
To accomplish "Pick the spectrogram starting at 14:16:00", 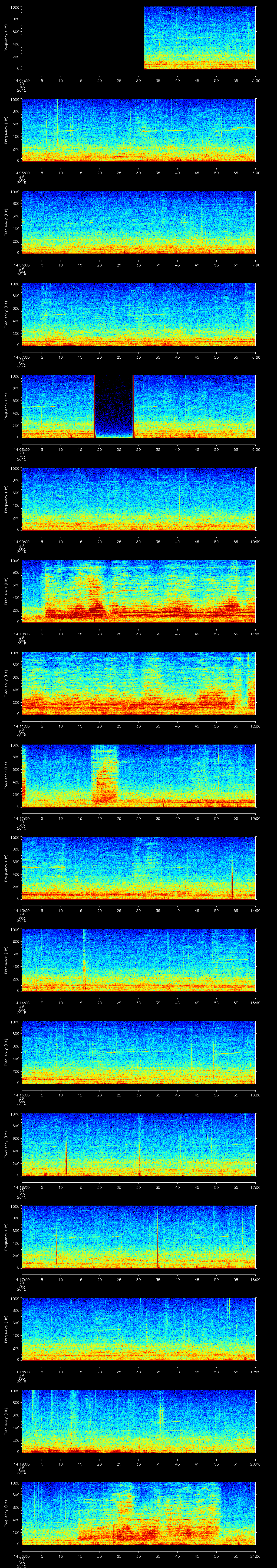I will point(139,1144).
